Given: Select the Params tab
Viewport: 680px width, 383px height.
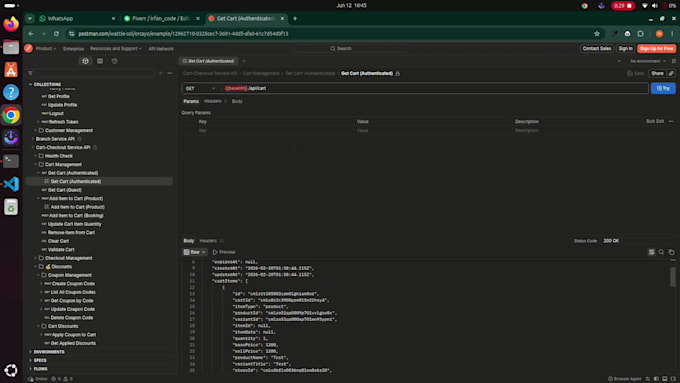Looking at the screenshot, I should 191,101.
